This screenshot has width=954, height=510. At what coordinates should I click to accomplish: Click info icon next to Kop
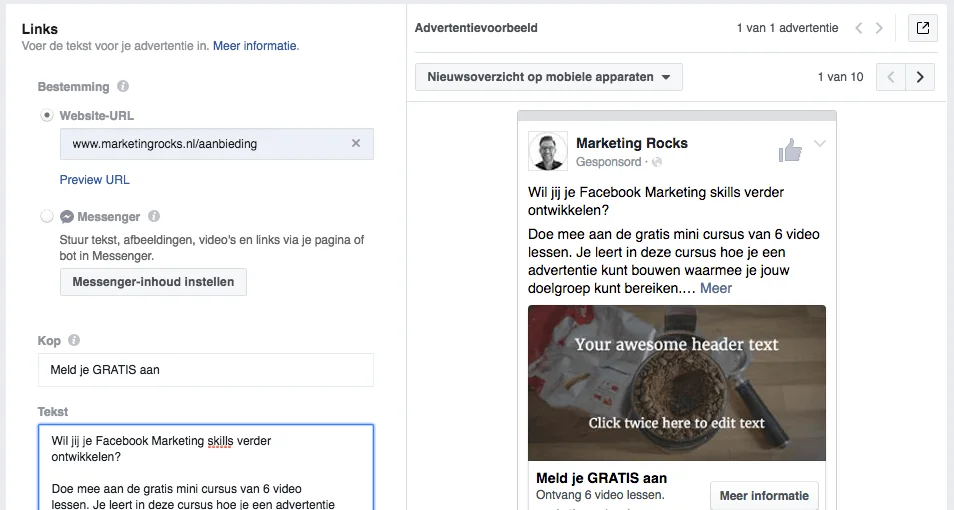(x=74, y=341)
